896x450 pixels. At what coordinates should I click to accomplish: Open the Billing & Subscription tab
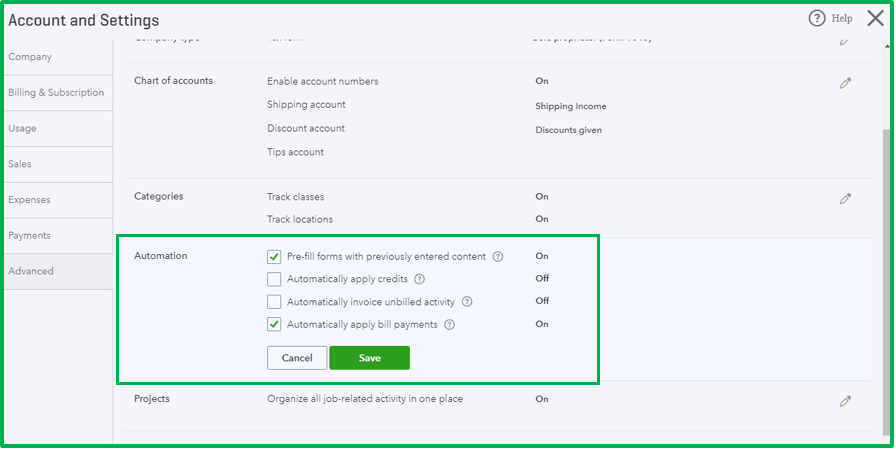point(58,93)
